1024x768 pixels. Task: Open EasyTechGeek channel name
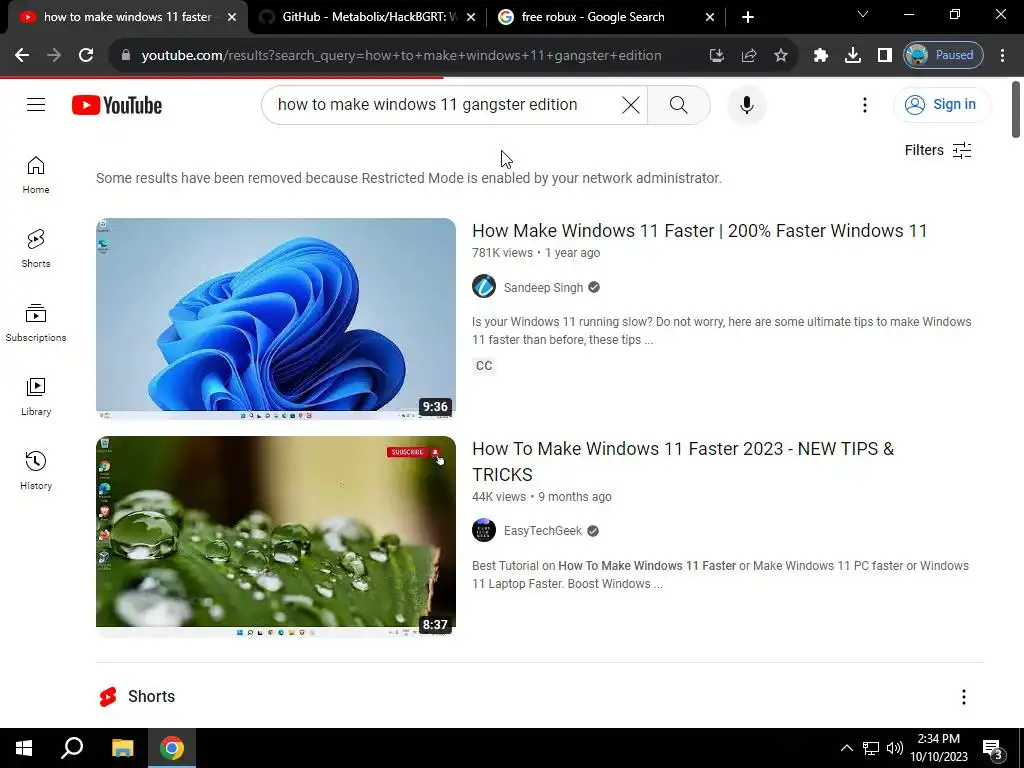click(543, 531)
